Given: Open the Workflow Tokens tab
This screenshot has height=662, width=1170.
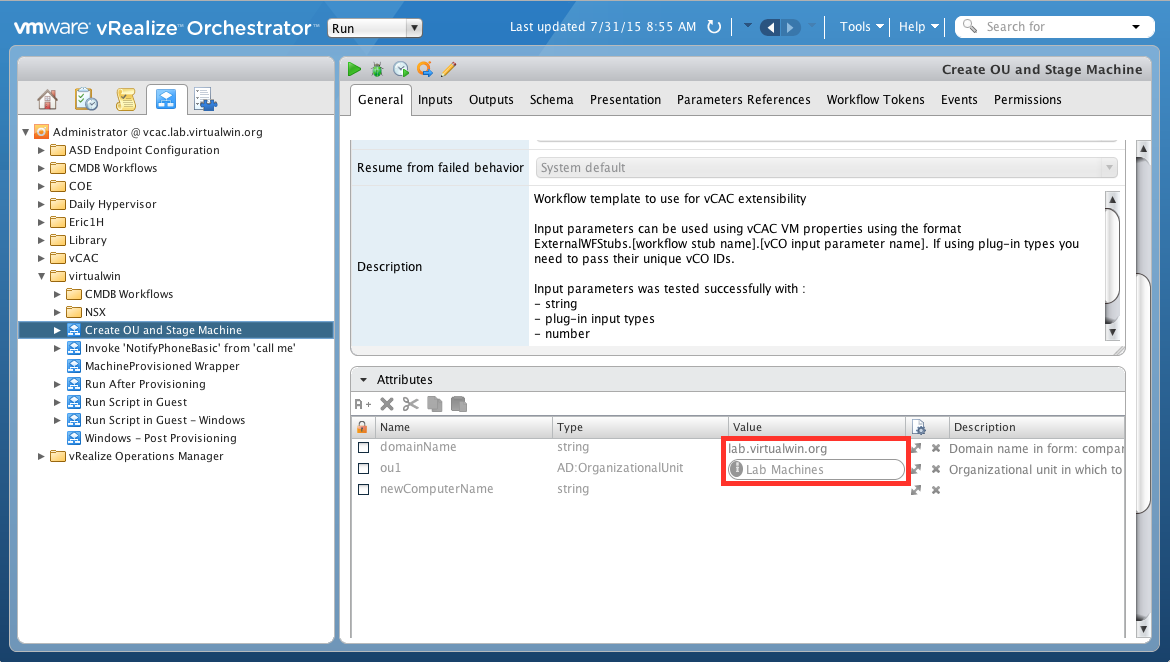Looking at the screenshot, I should [x=875, y=100].
